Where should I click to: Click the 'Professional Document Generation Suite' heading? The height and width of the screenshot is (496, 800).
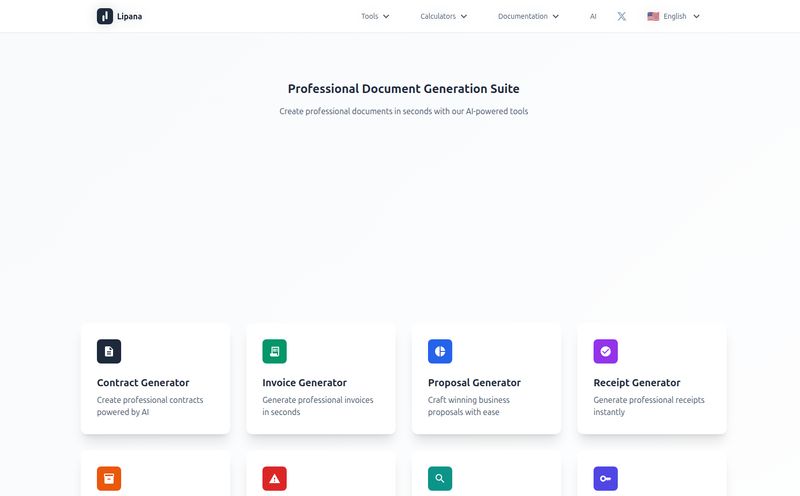(x=404, y=89)
